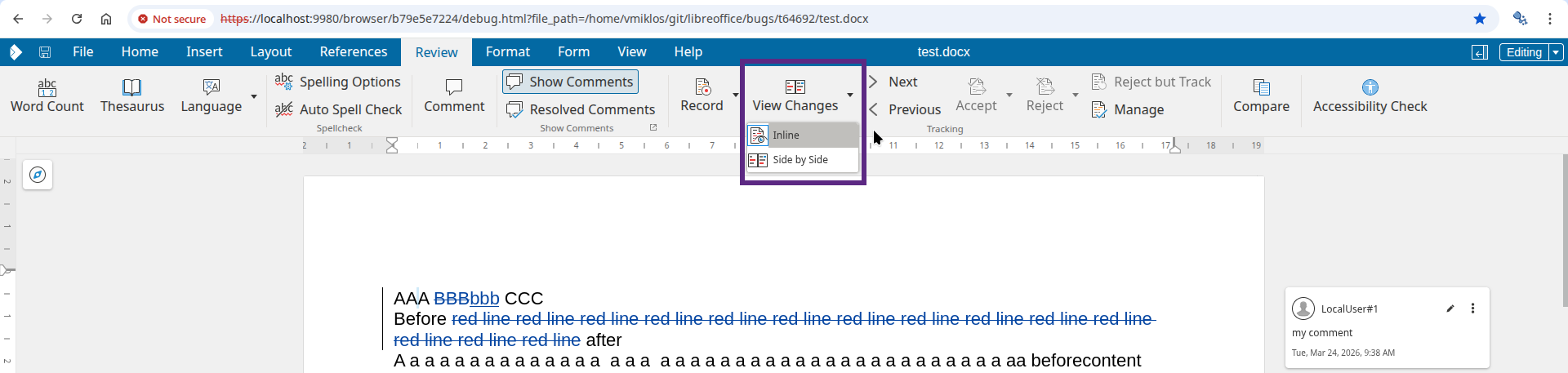Open the comment's three-dot options menu

pyautogui.click(x=1472, y=309)
